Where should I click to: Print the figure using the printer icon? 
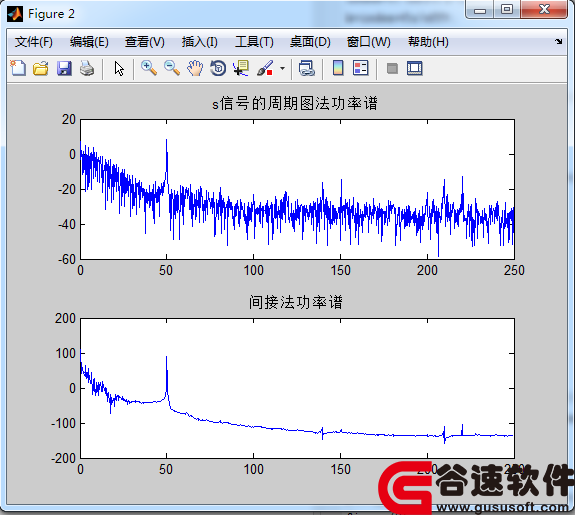tap(87, 68)
